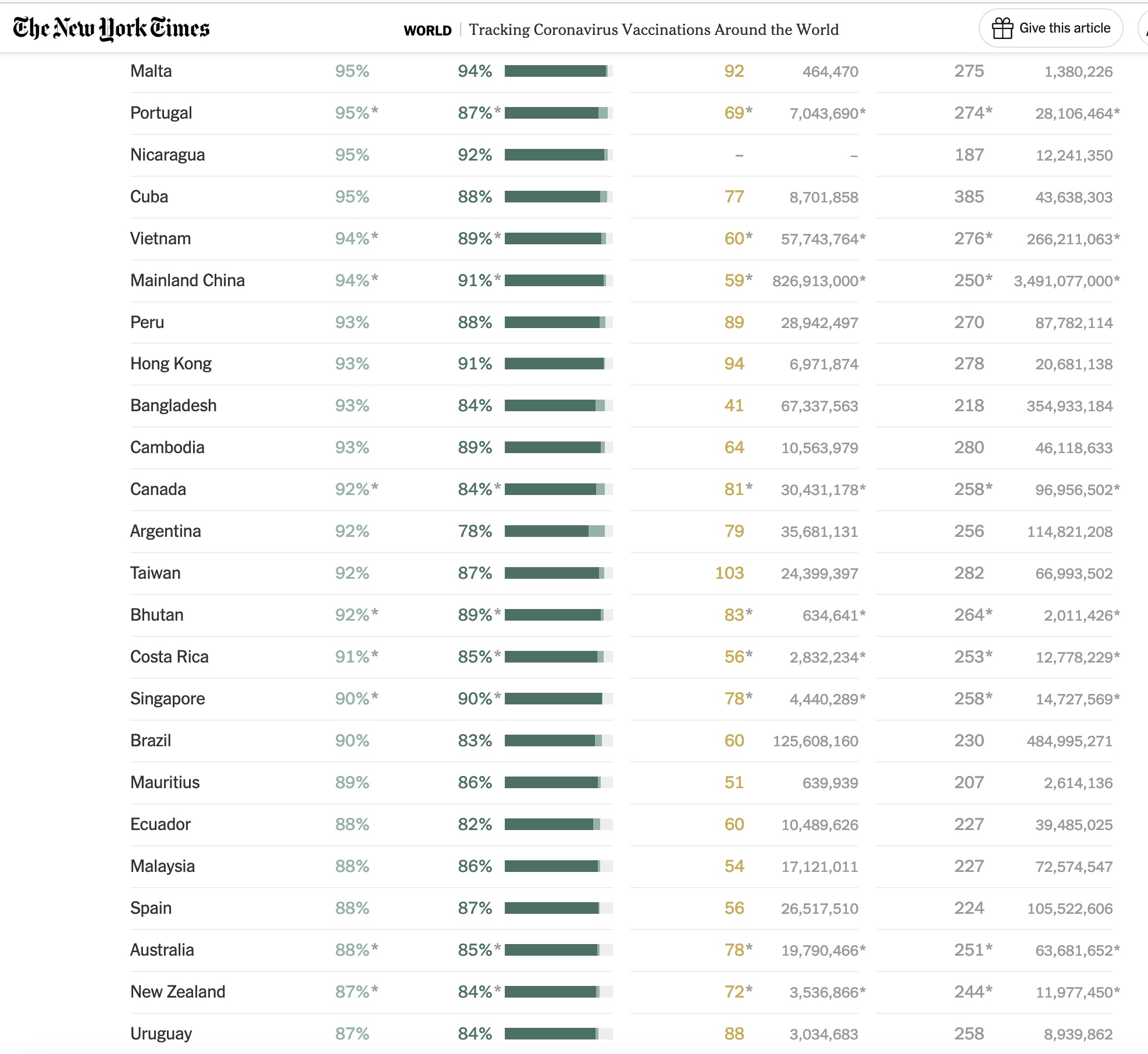This screenshot has width=1148, height=1054.
Task: Click the partially visible button beside Give this article
Action: (1143, 29)
